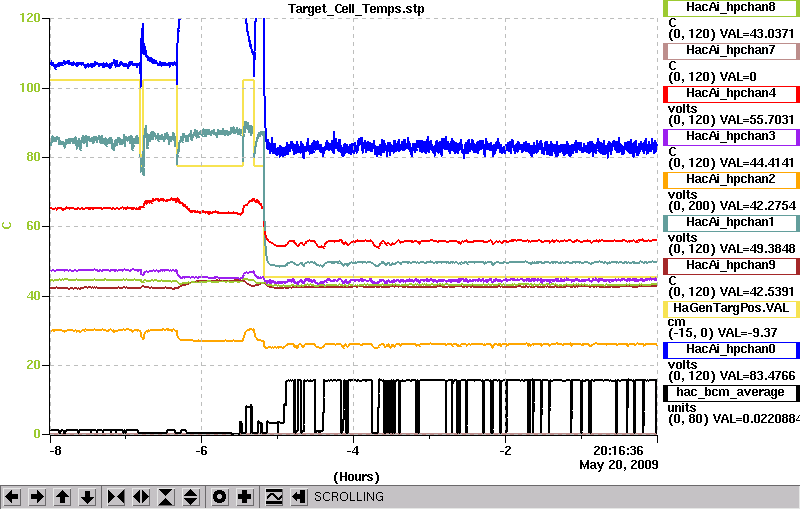Click the x-axis -6 tick label
Image resolution: width=800 pixels, height=509 pixels.
[x=202, y=451]
